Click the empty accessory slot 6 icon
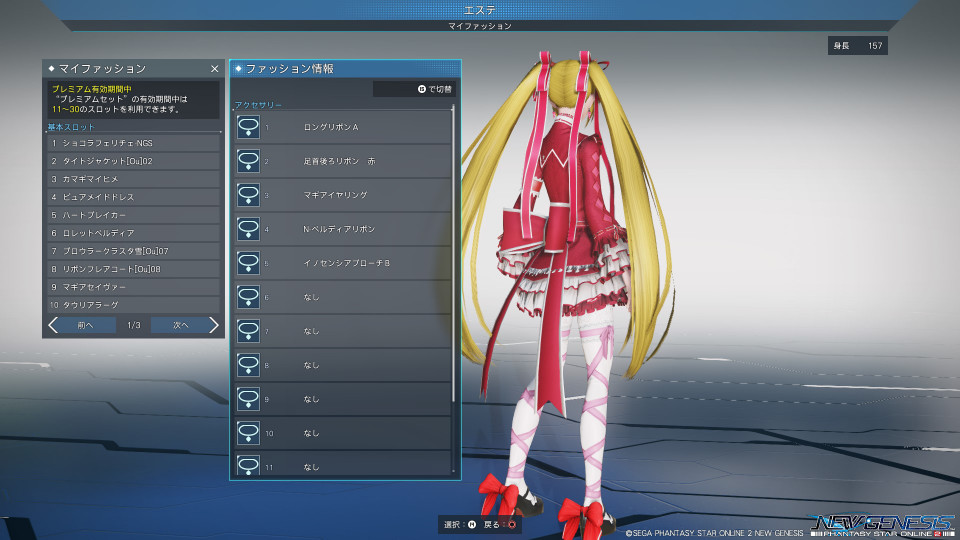 coord(248,297)
